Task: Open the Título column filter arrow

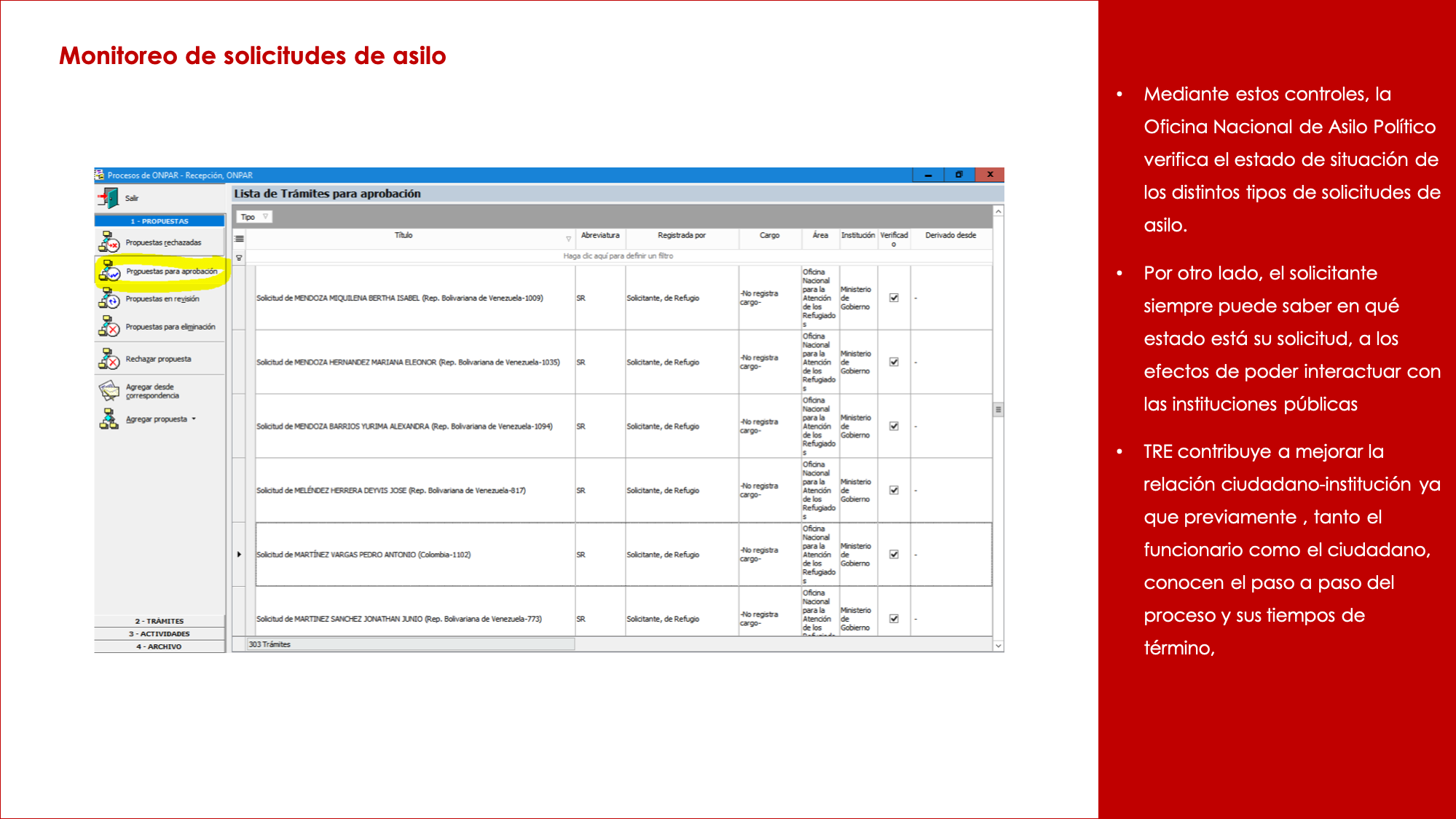Action: (x=569, y=239)
